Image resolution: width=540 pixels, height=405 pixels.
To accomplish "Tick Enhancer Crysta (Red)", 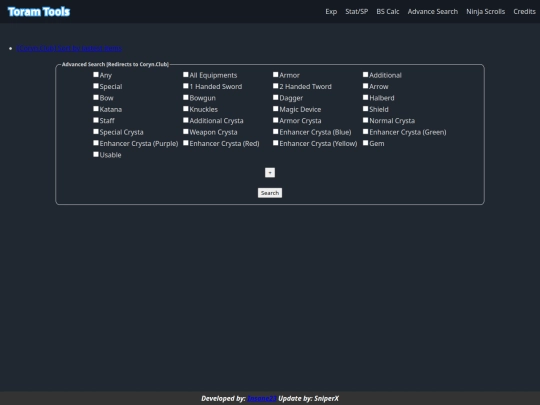I will click(x=186, y=143).
